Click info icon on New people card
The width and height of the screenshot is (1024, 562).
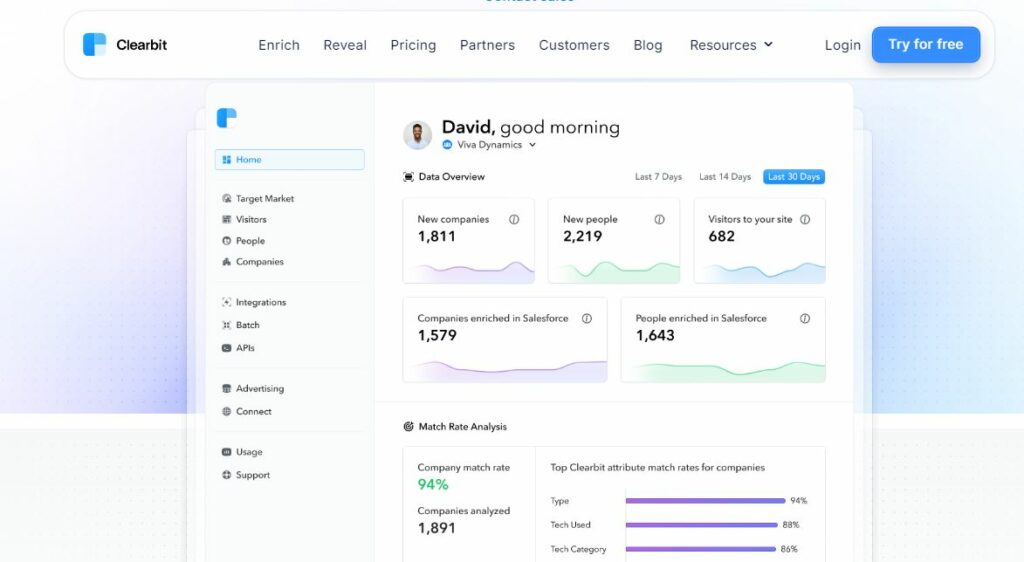tap(660, 219)
